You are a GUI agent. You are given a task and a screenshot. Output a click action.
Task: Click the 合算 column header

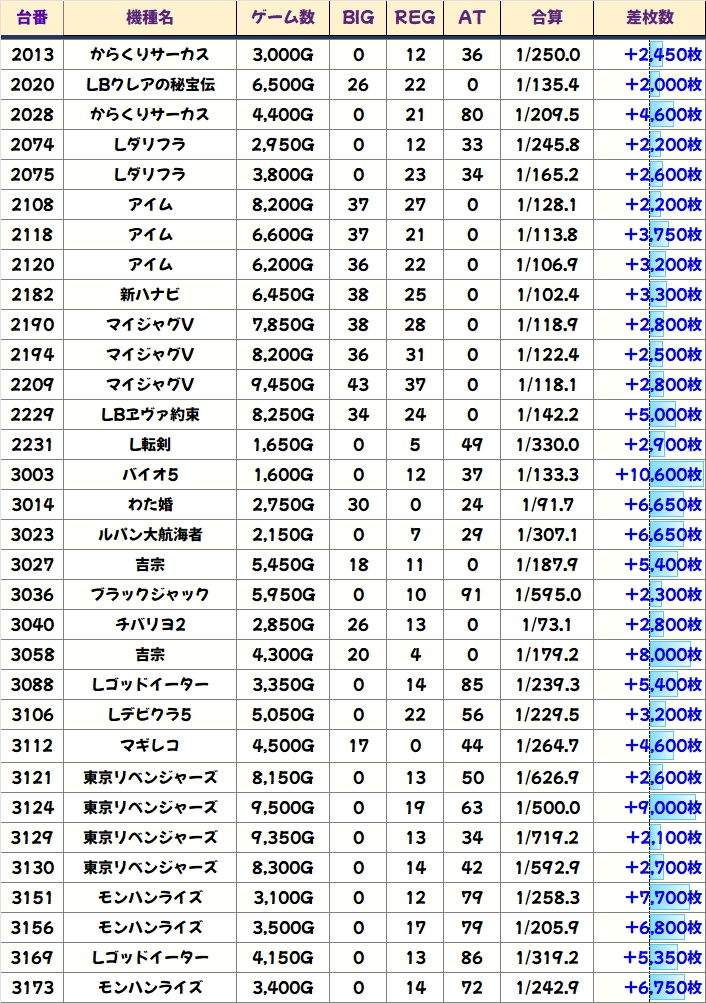[547, 18]
